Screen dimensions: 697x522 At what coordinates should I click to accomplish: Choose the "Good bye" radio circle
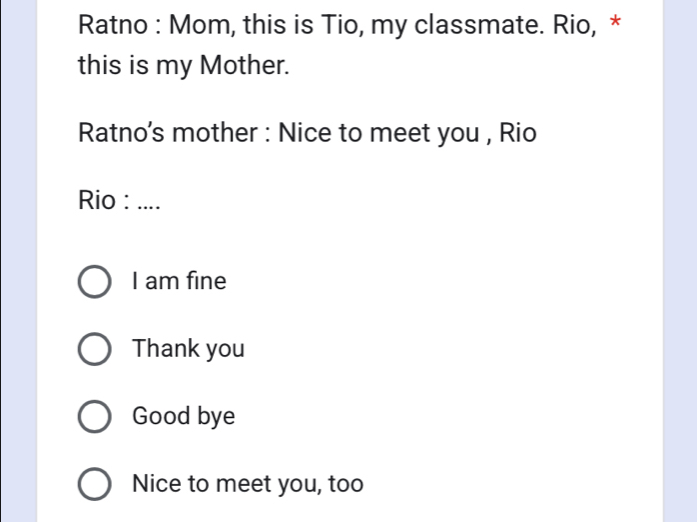(94, 417)
